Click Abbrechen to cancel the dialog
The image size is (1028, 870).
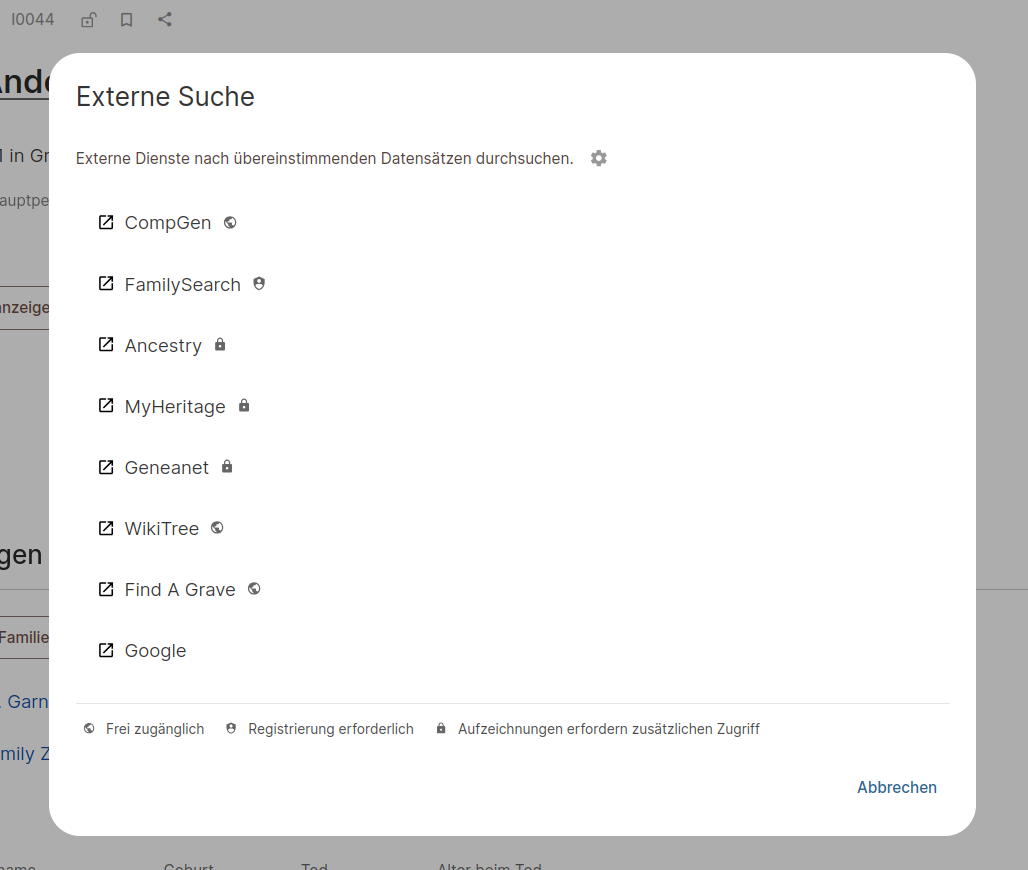pyautogui.click(x=896, y=787)
